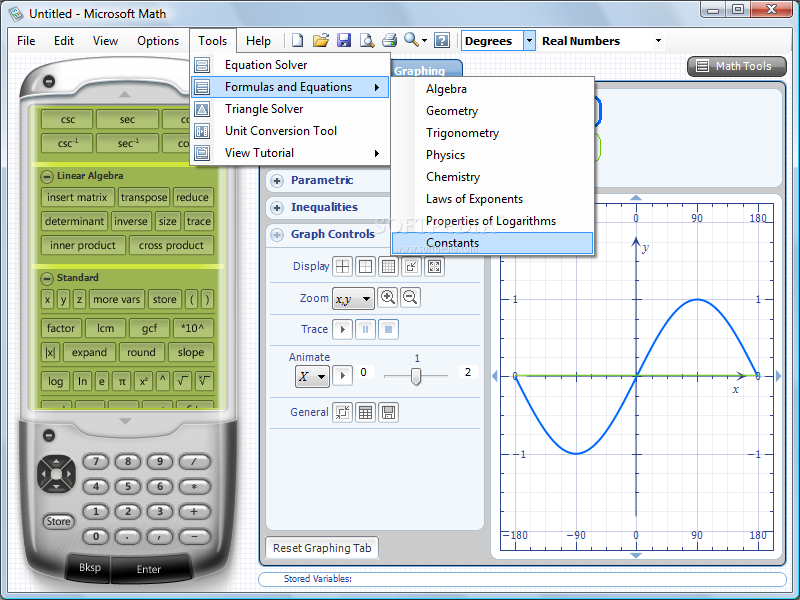Start the Trace play button

[342, 330]
